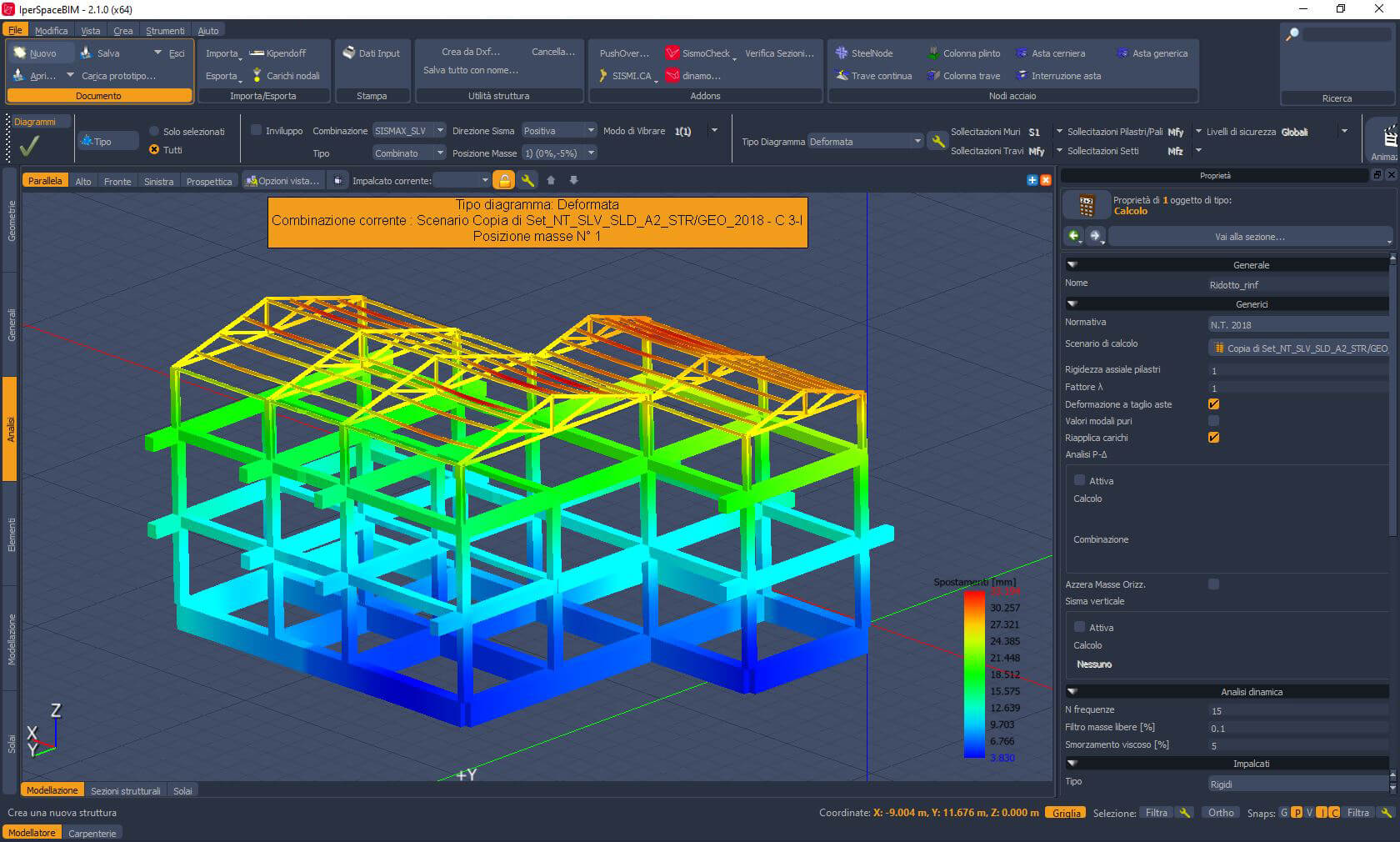Open the Tipo Diagramma Deformata dropdown

[865, 141]
